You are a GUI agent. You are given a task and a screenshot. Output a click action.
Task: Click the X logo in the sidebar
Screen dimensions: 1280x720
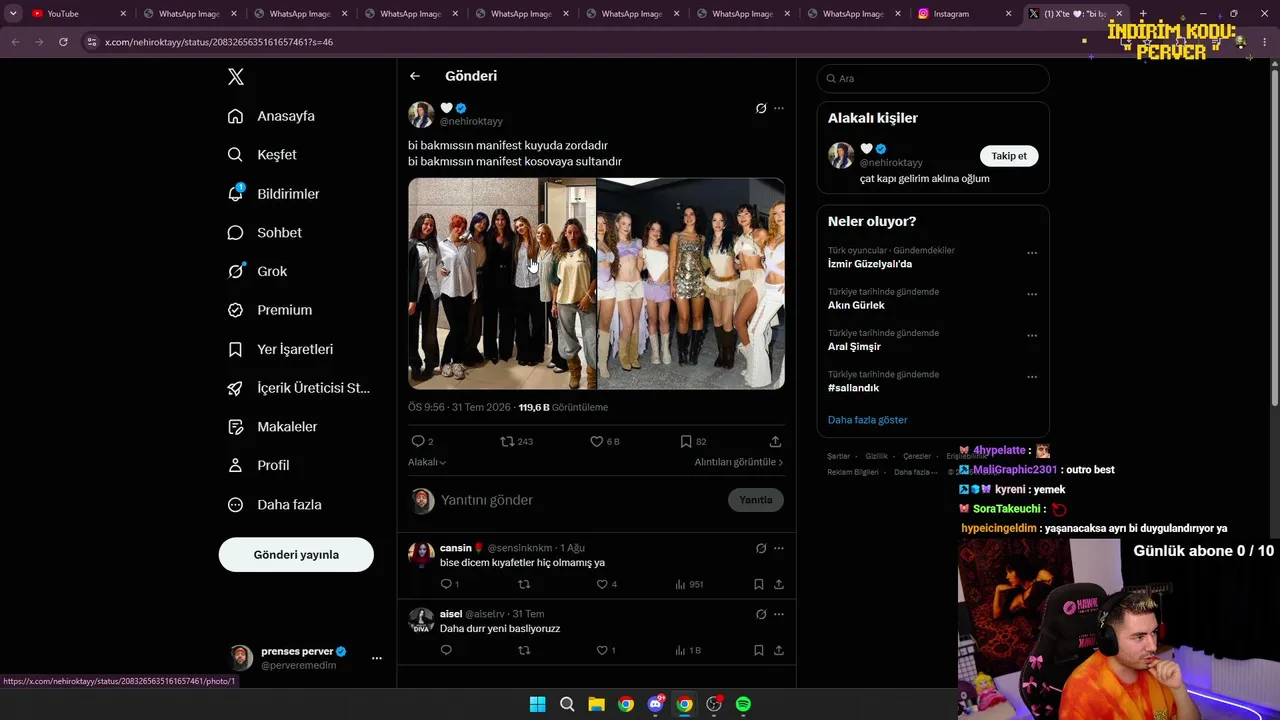coord(236,77)
